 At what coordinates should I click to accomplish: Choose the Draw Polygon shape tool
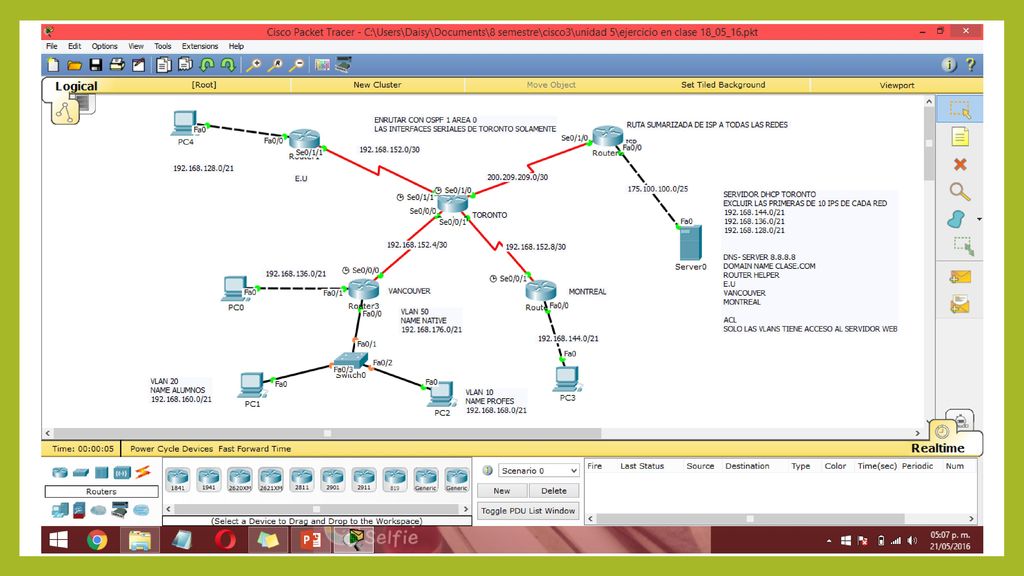[x=956, y=219]
